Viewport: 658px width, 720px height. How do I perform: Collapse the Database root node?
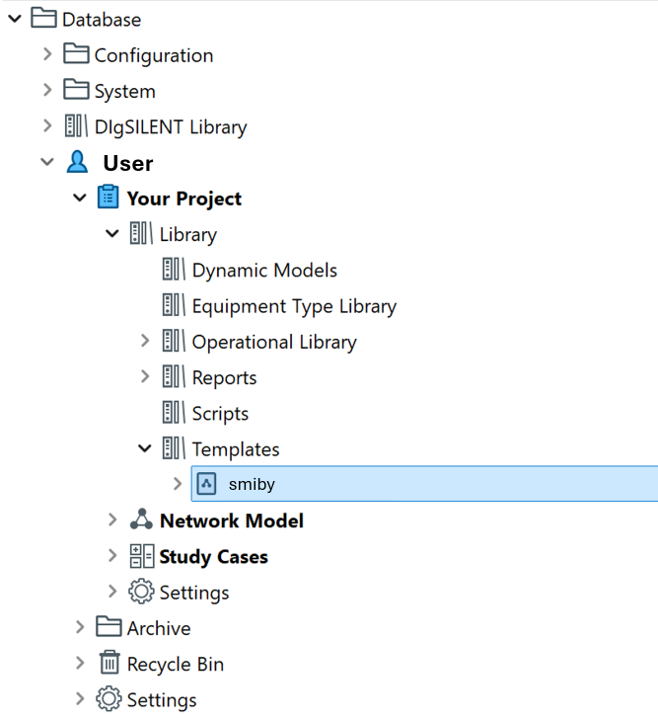(x=14, y=19)
